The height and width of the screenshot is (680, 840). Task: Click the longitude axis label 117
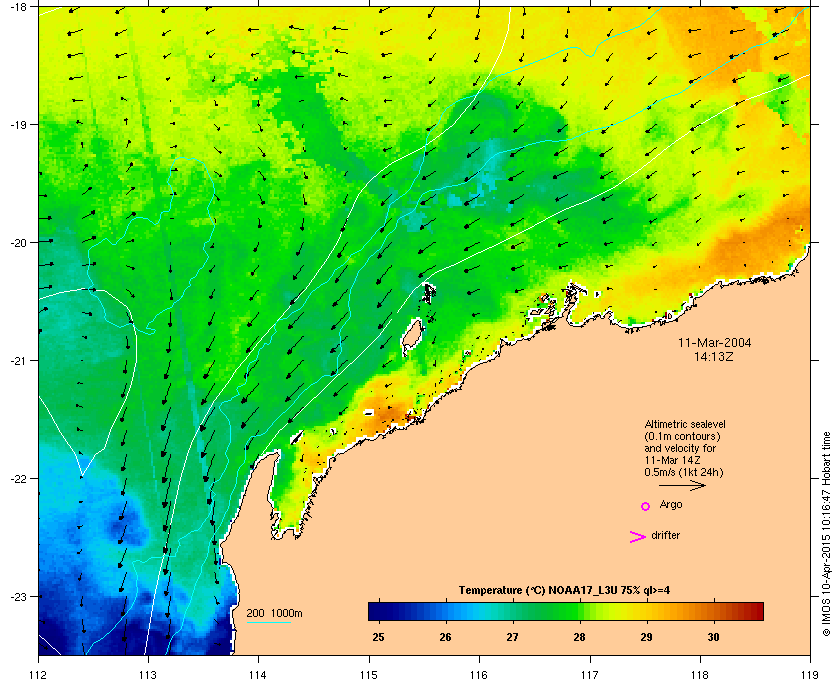(589, 674)
